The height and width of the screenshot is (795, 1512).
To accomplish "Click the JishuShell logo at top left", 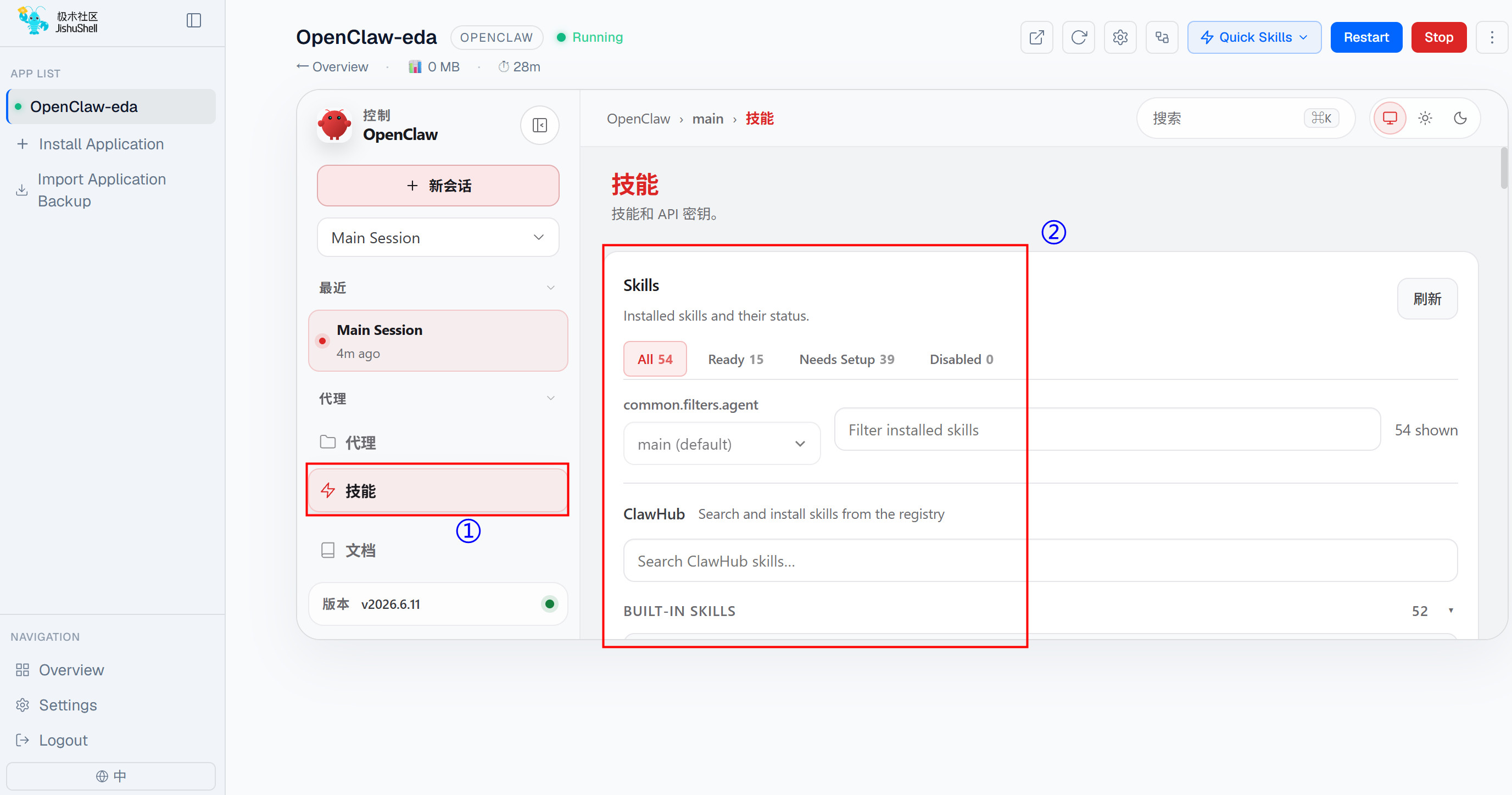I will pos(58,21).
